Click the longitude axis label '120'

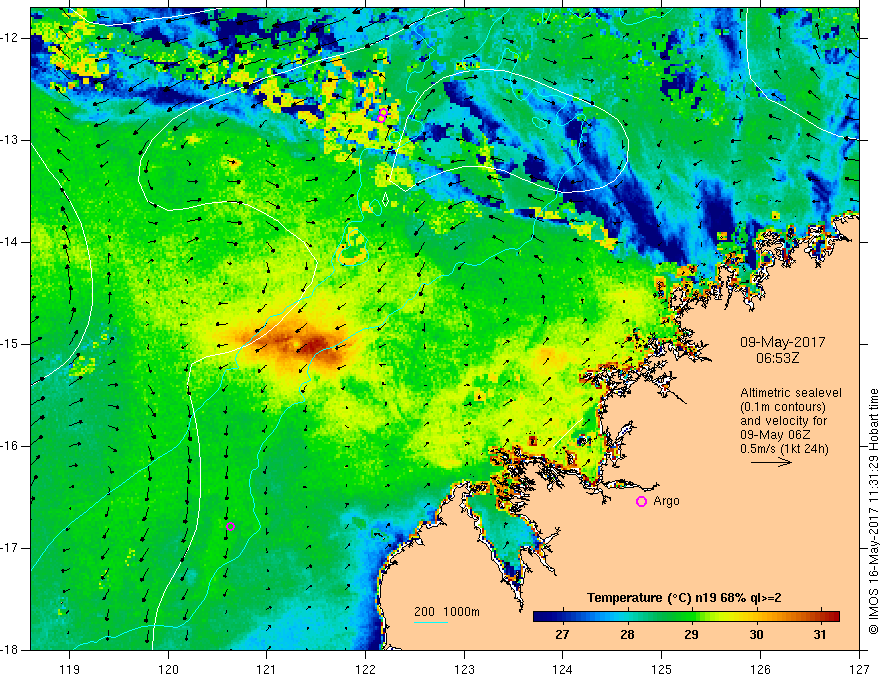(168, 670)
